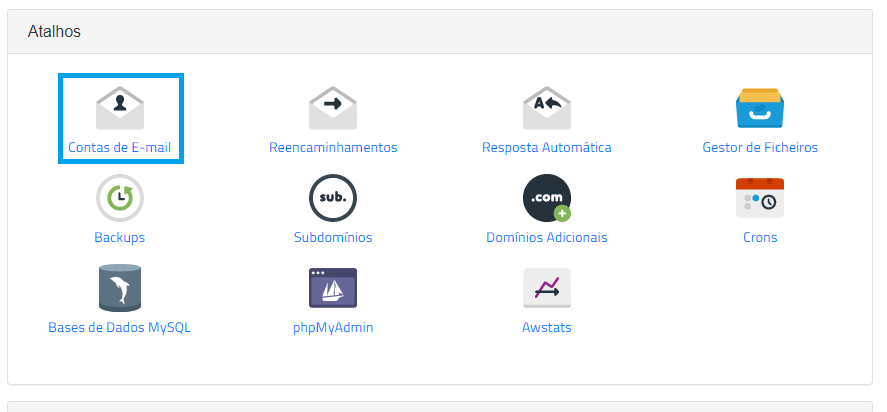Follow the Reencaminhamentos text link
Image resolution: width=887 pixels, height=412 pixels.
333,148
